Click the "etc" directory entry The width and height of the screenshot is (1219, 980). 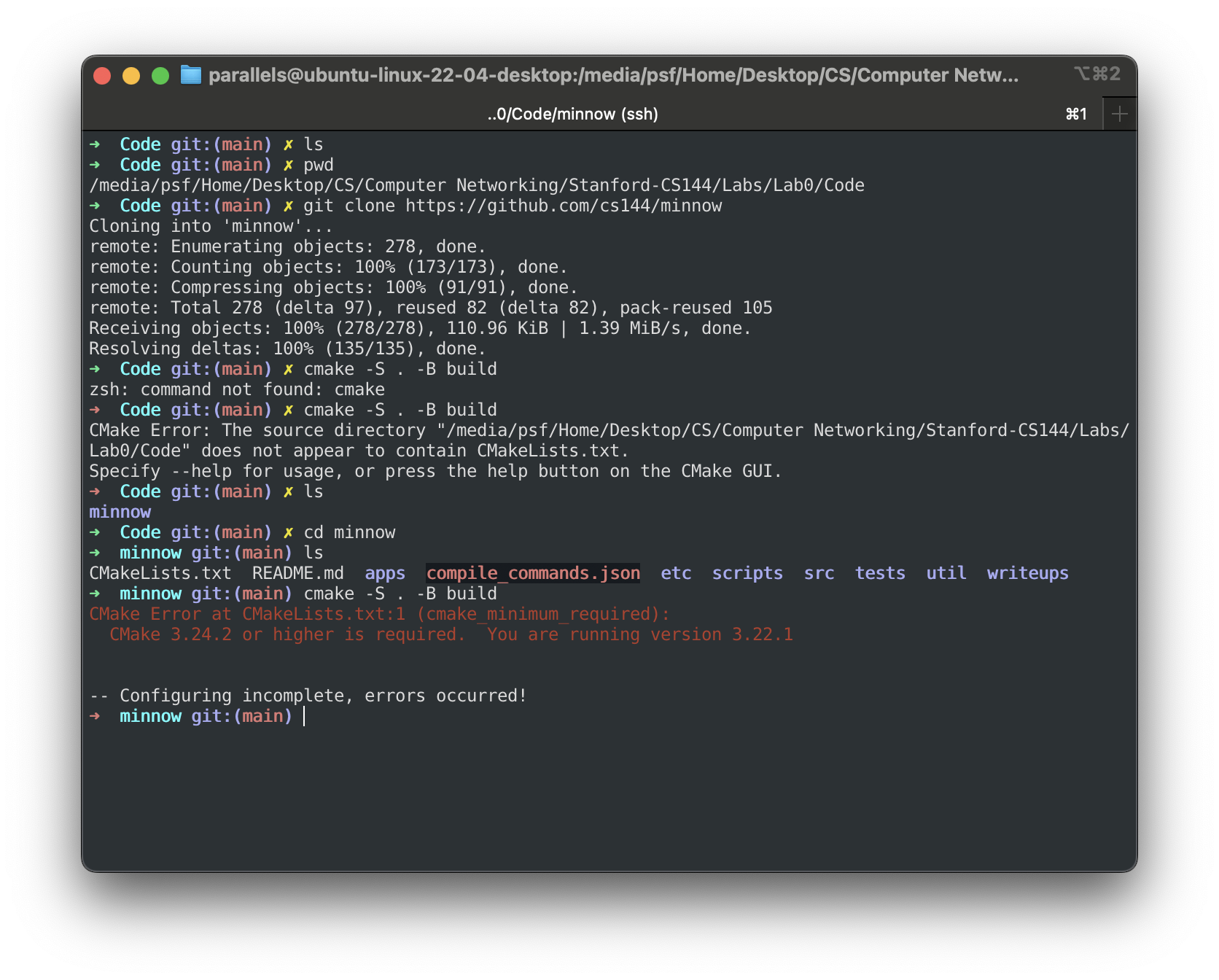(676, 573)
